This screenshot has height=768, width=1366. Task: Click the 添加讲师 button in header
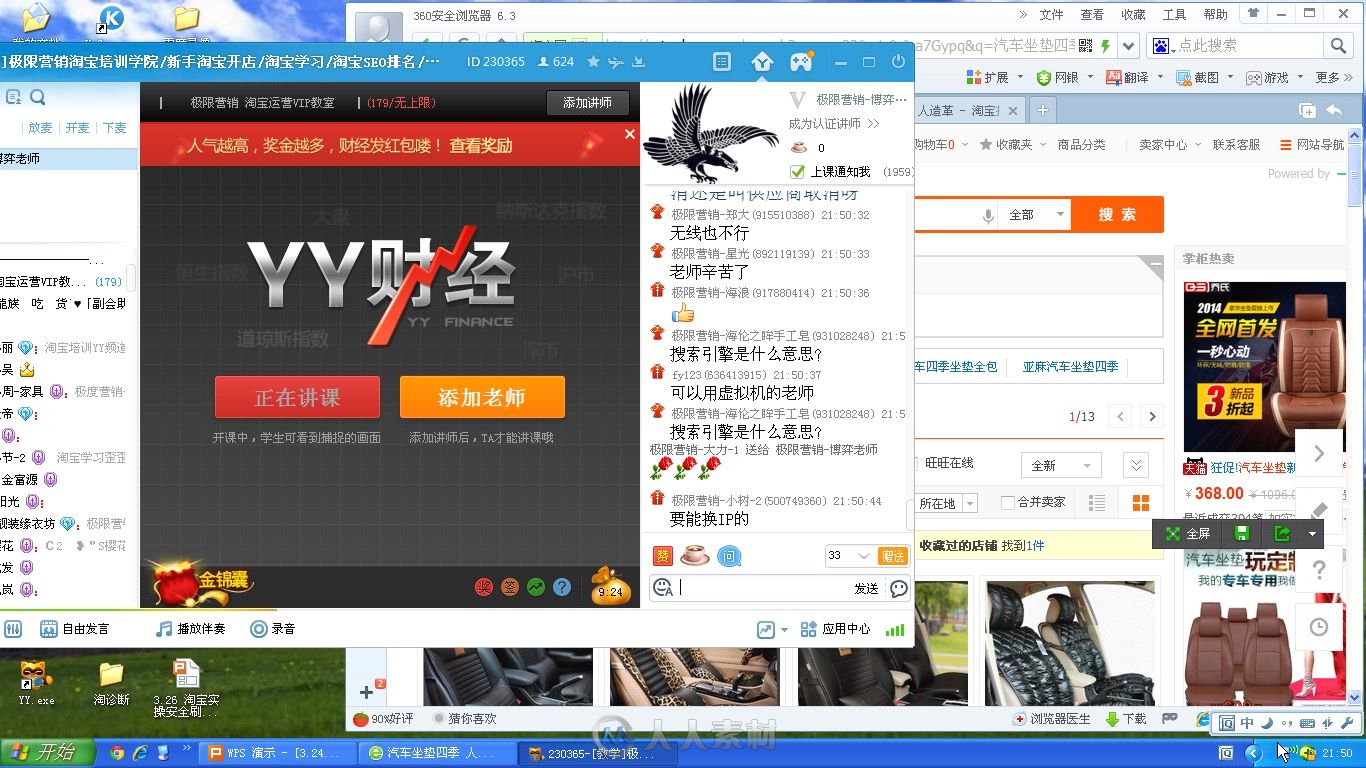[x=587, y=103]
